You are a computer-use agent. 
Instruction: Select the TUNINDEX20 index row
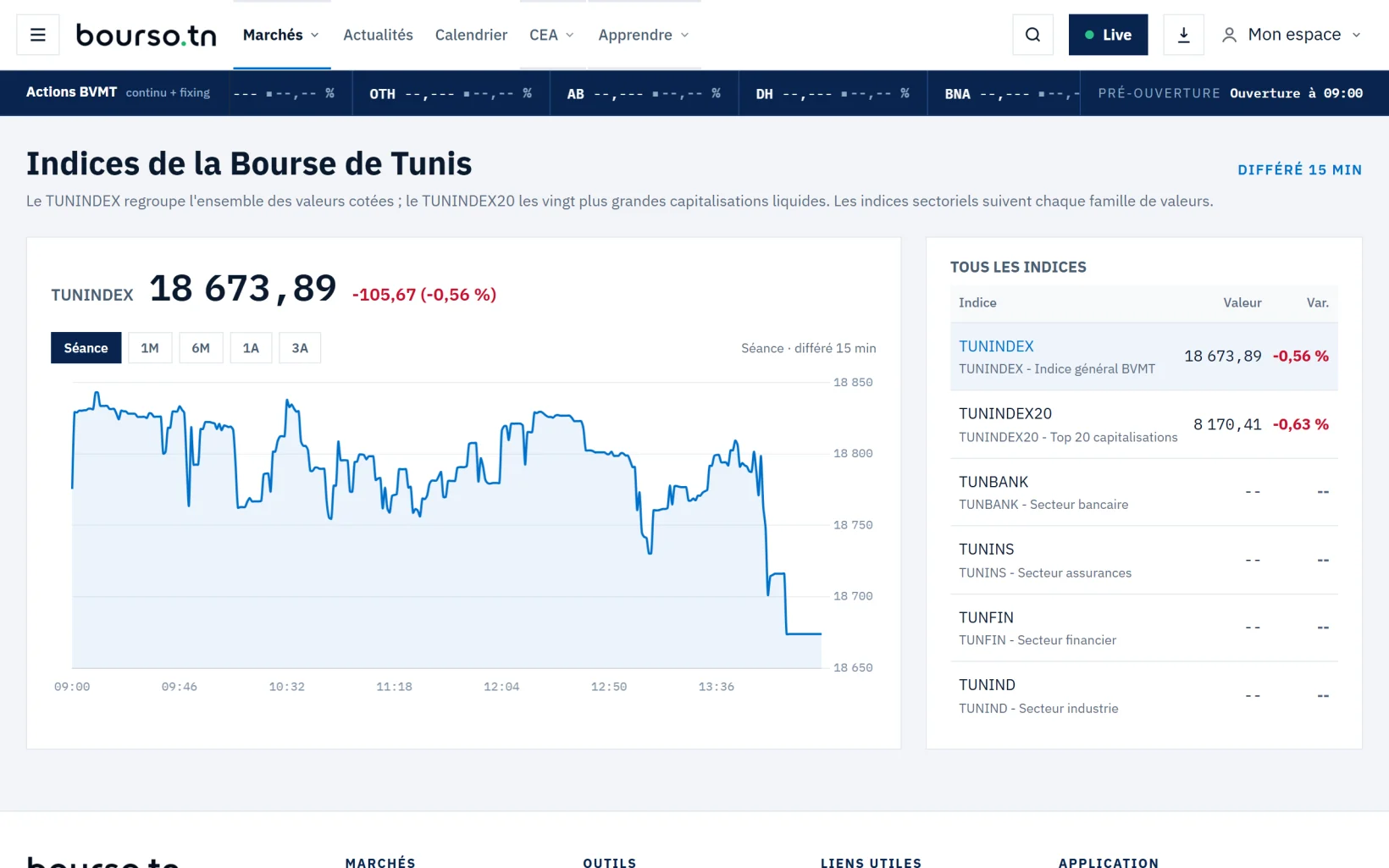click(x=1143, y=424)
